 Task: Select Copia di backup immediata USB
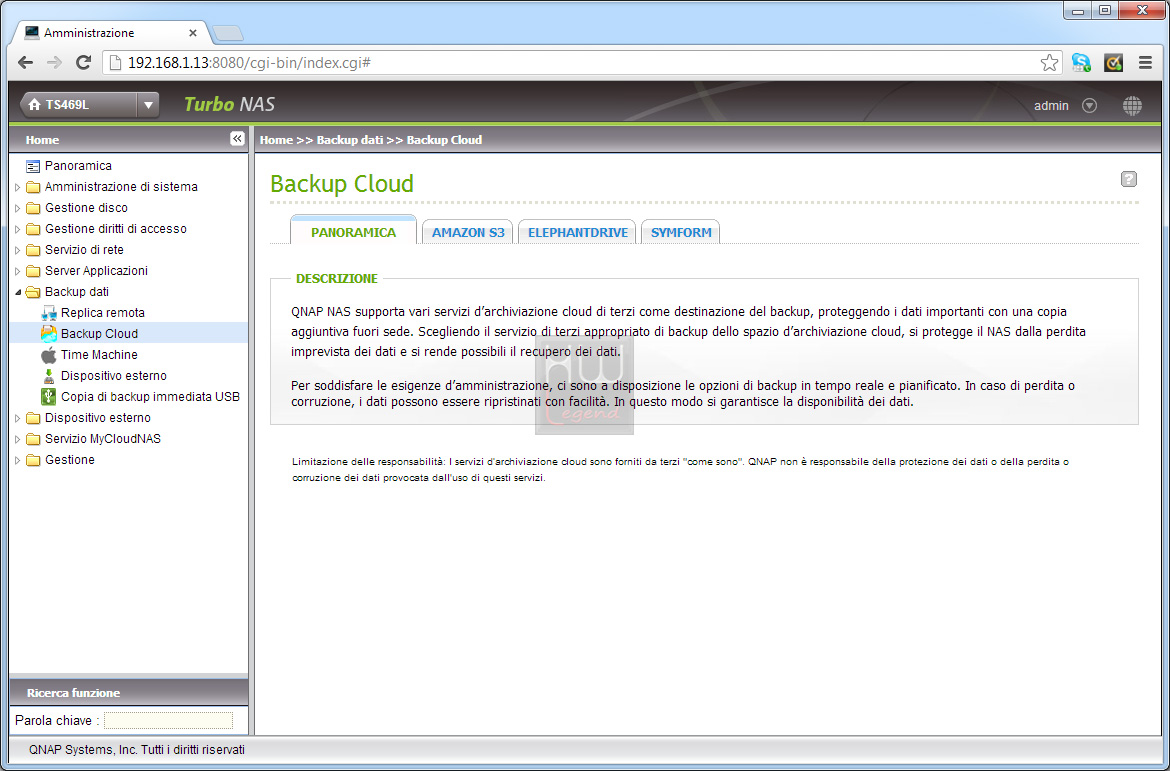(x=150, y=396)
